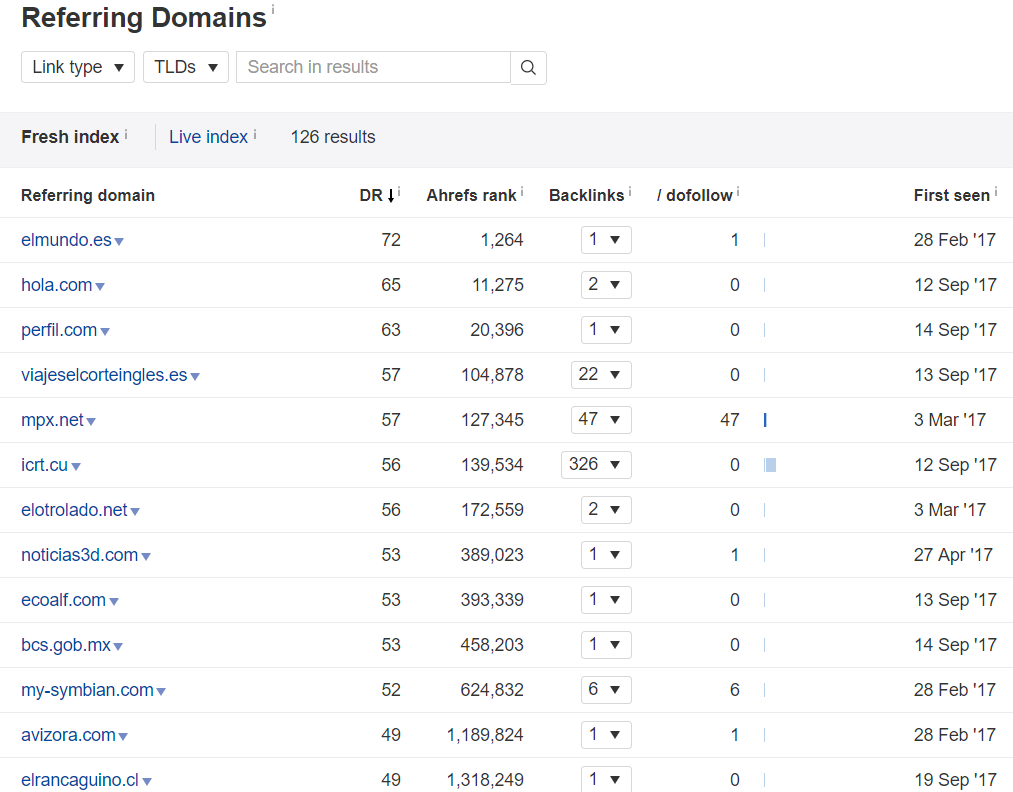This screenshot has height=792, width=1013.
Task: Open the TLDs filter dropdown
Action: [185, 67]
